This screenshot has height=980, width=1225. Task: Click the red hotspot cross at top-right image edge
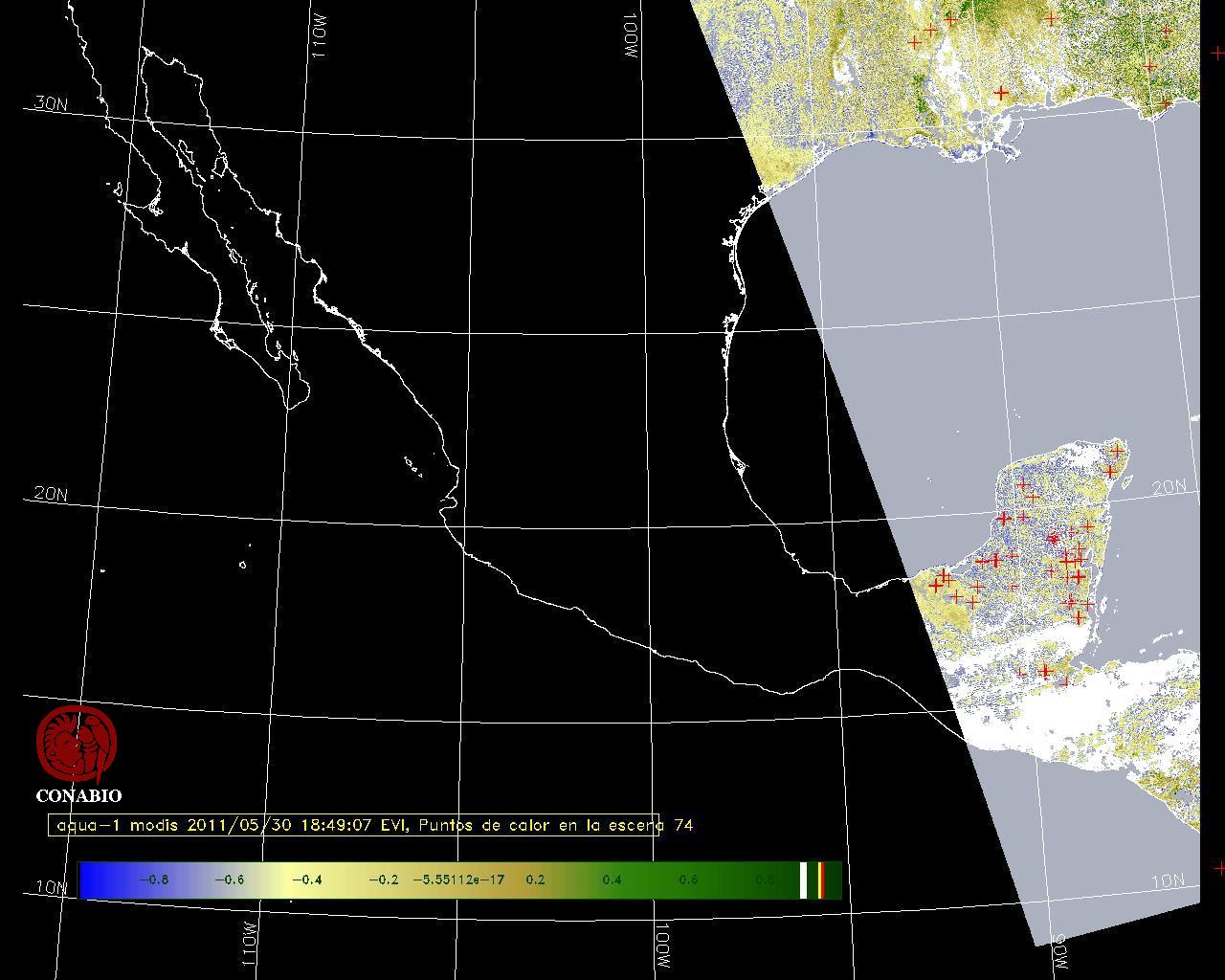coord(1216,54)
